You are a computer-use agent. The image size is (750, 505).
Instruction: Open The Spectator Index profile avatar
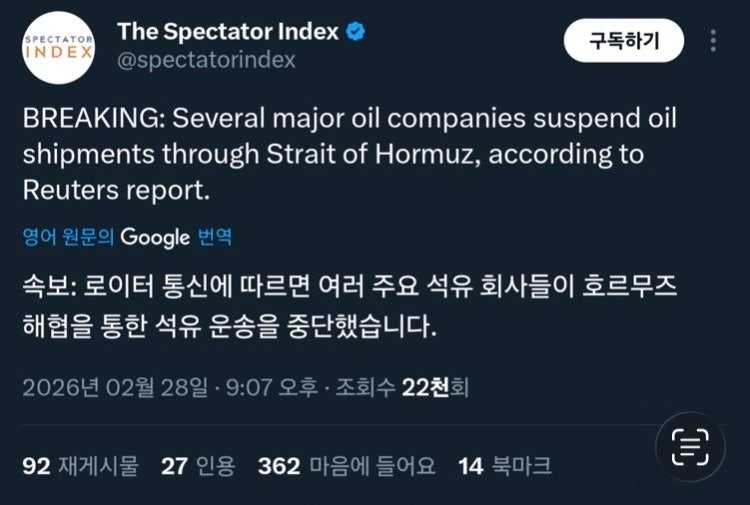pos(58,48)
